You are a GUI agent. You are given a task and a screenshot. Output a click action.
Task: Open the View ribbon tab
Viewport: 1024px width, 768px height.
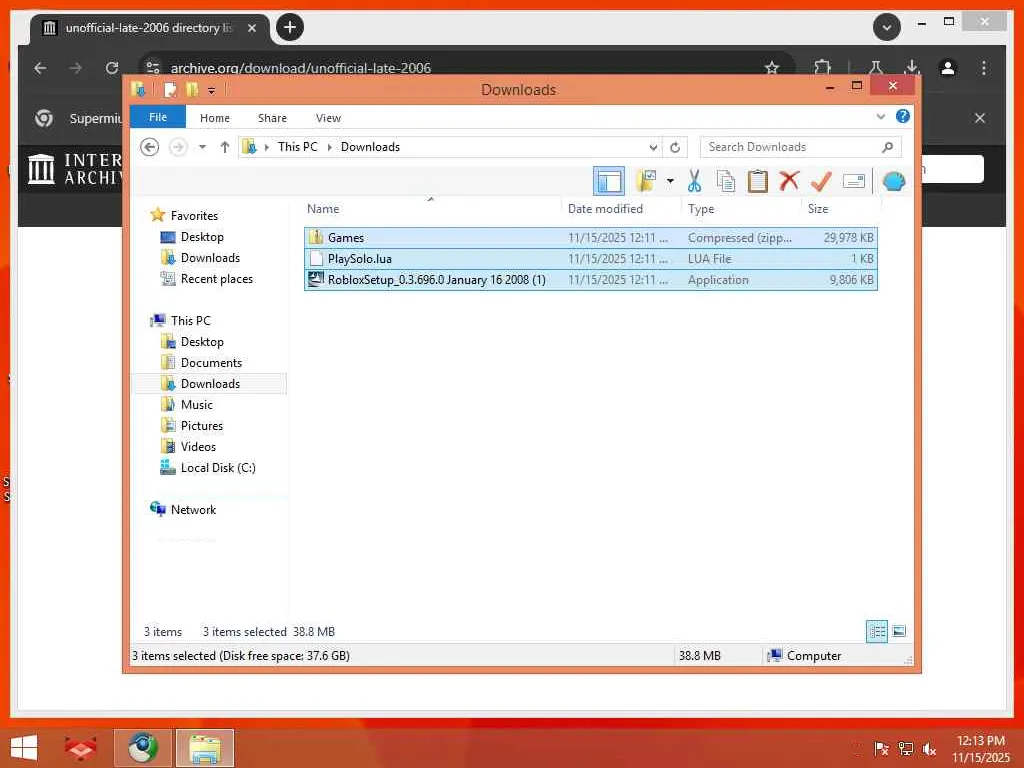point(328,118)
